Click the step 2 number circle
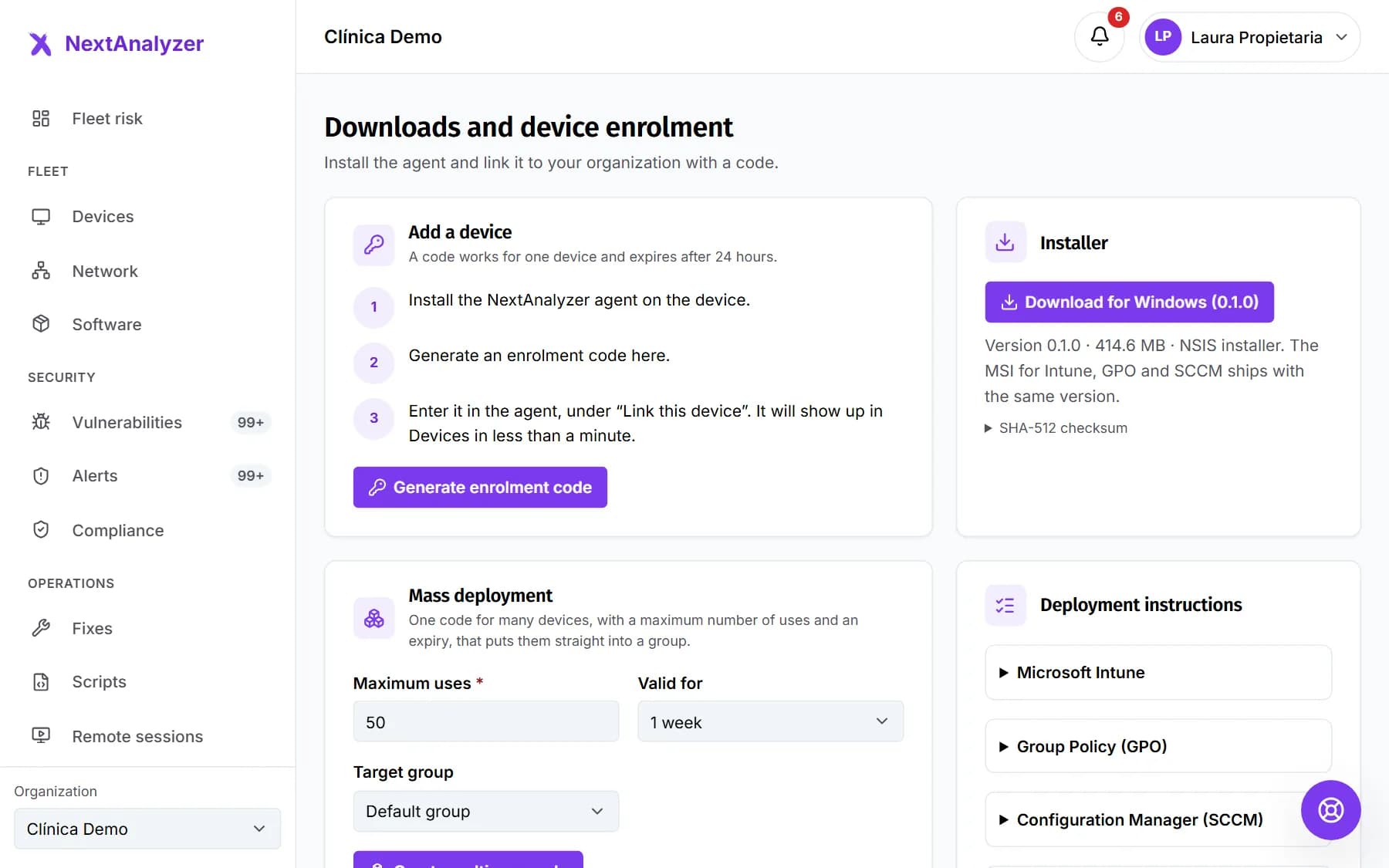 (373, 363)
